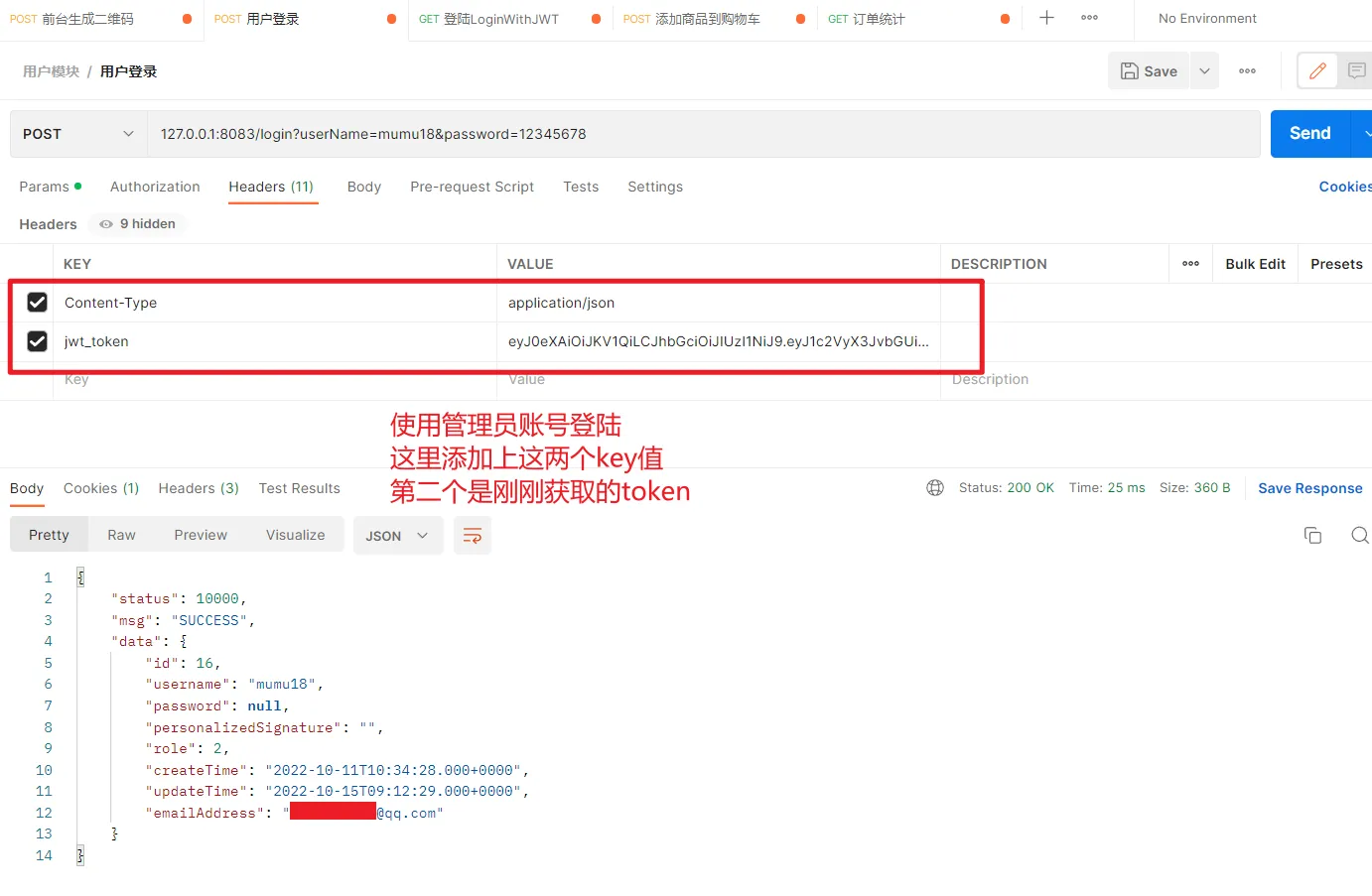Navigate to 用户模块 collection breadcrumb
The image size is (1372, 896).
coord(51,71)
